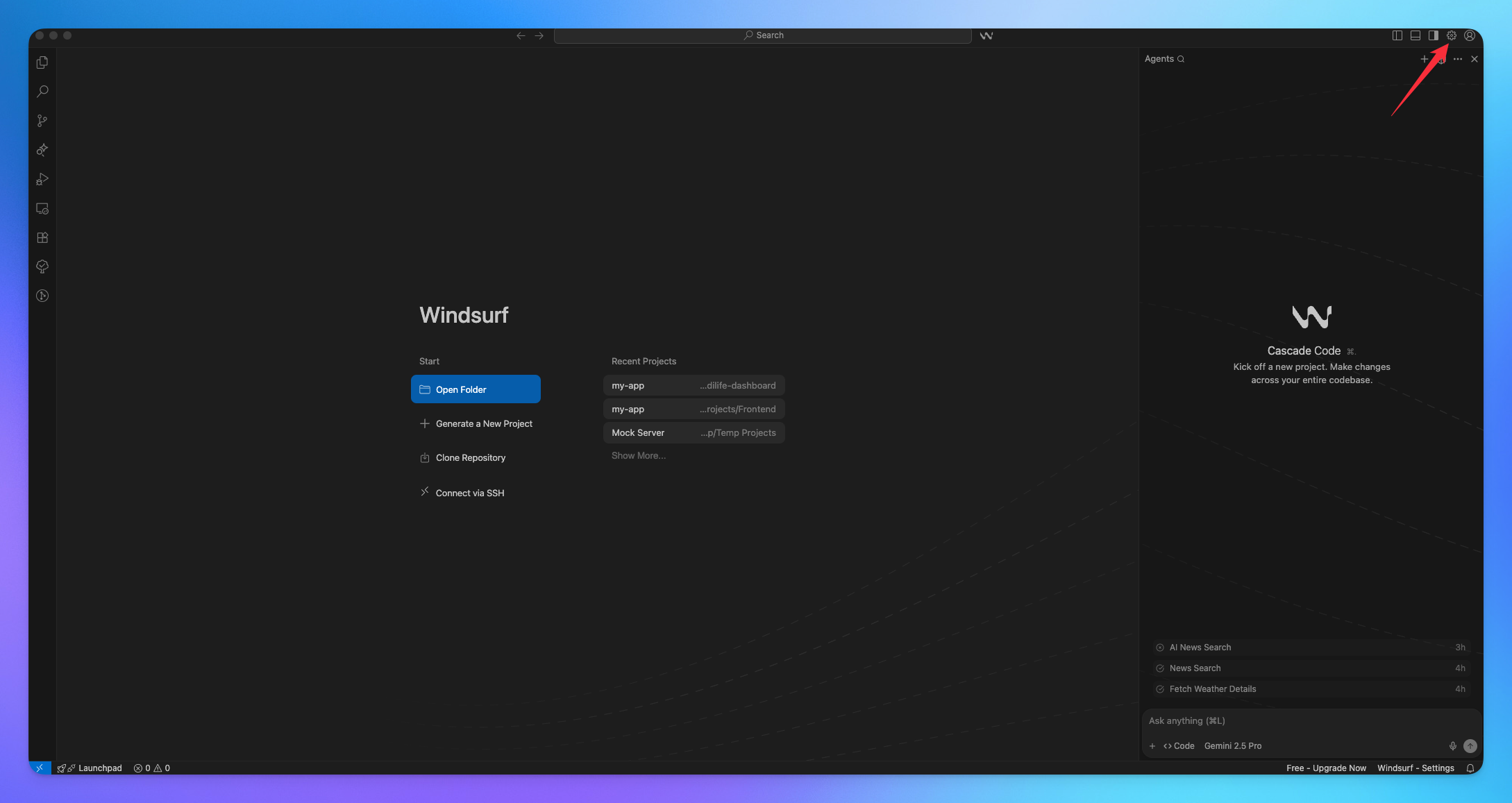Open the Gemini 2.5 Pro model selector

(x=1233, y=745)
